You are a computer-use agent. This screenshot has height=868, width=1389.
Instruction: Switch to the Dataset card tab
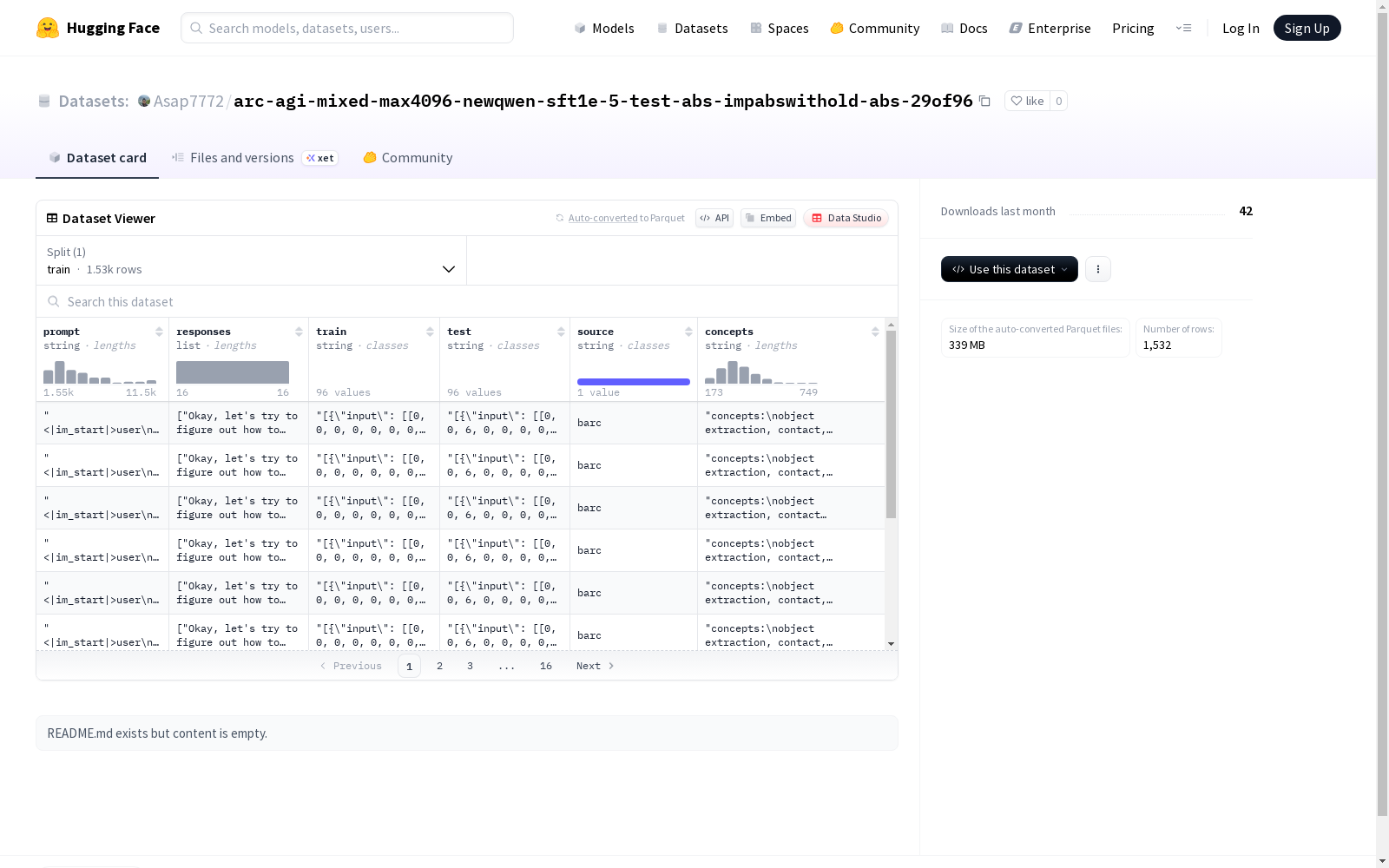point(97,157)
